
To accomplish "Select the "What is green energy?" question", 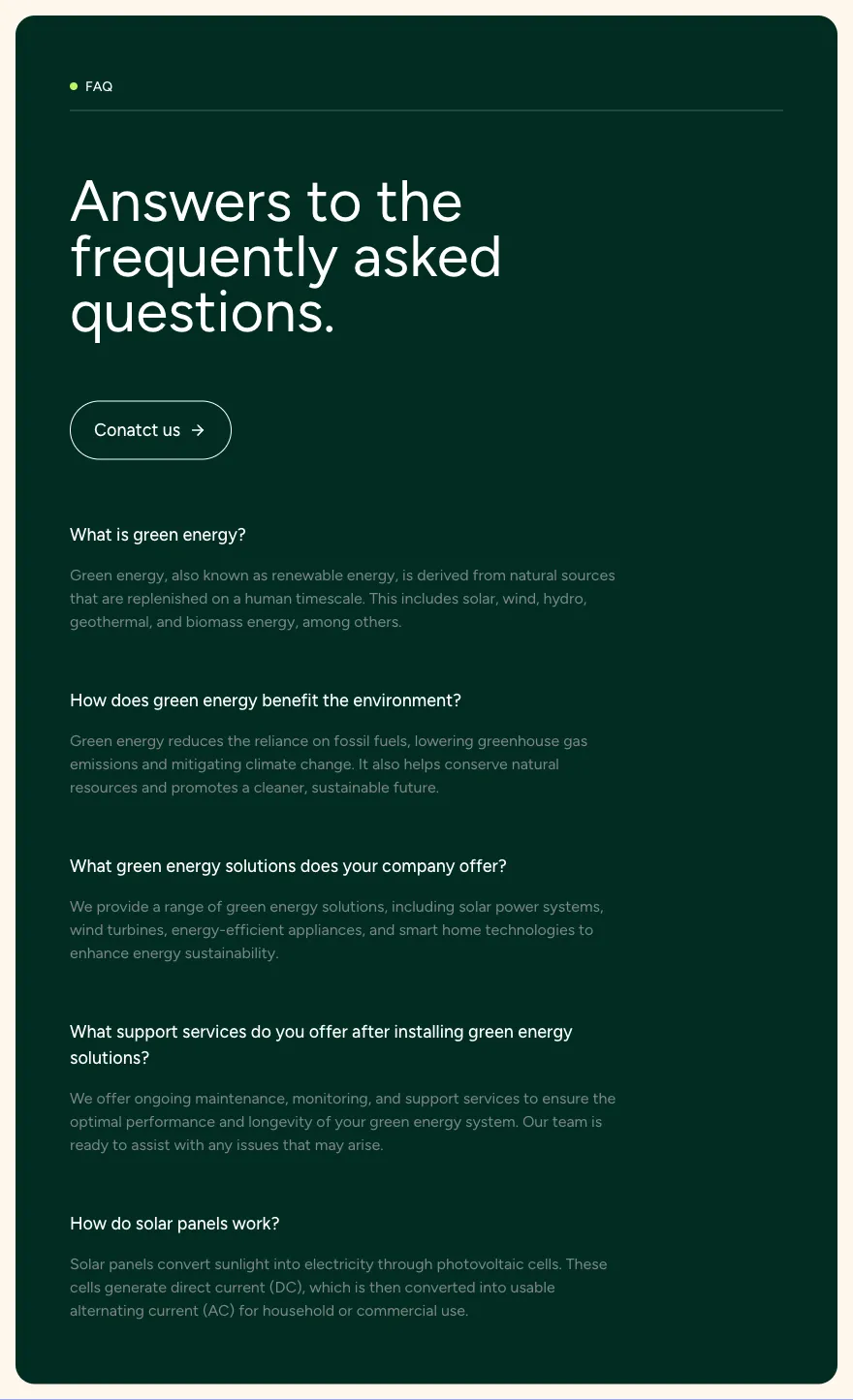I will click(x=158, y=535).
